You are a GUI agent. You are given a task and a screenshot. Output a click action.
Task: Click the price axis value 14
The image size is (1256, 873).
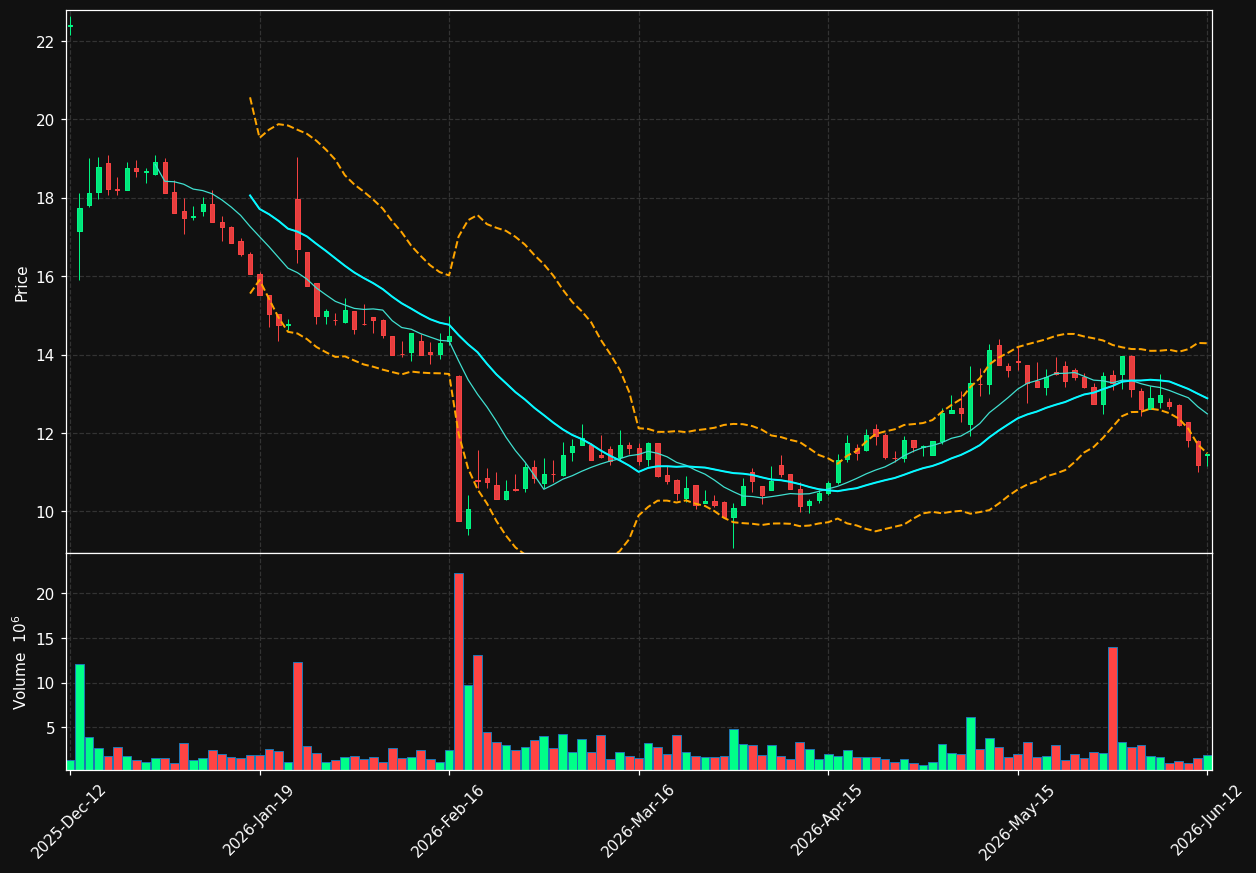coord(45,355)
